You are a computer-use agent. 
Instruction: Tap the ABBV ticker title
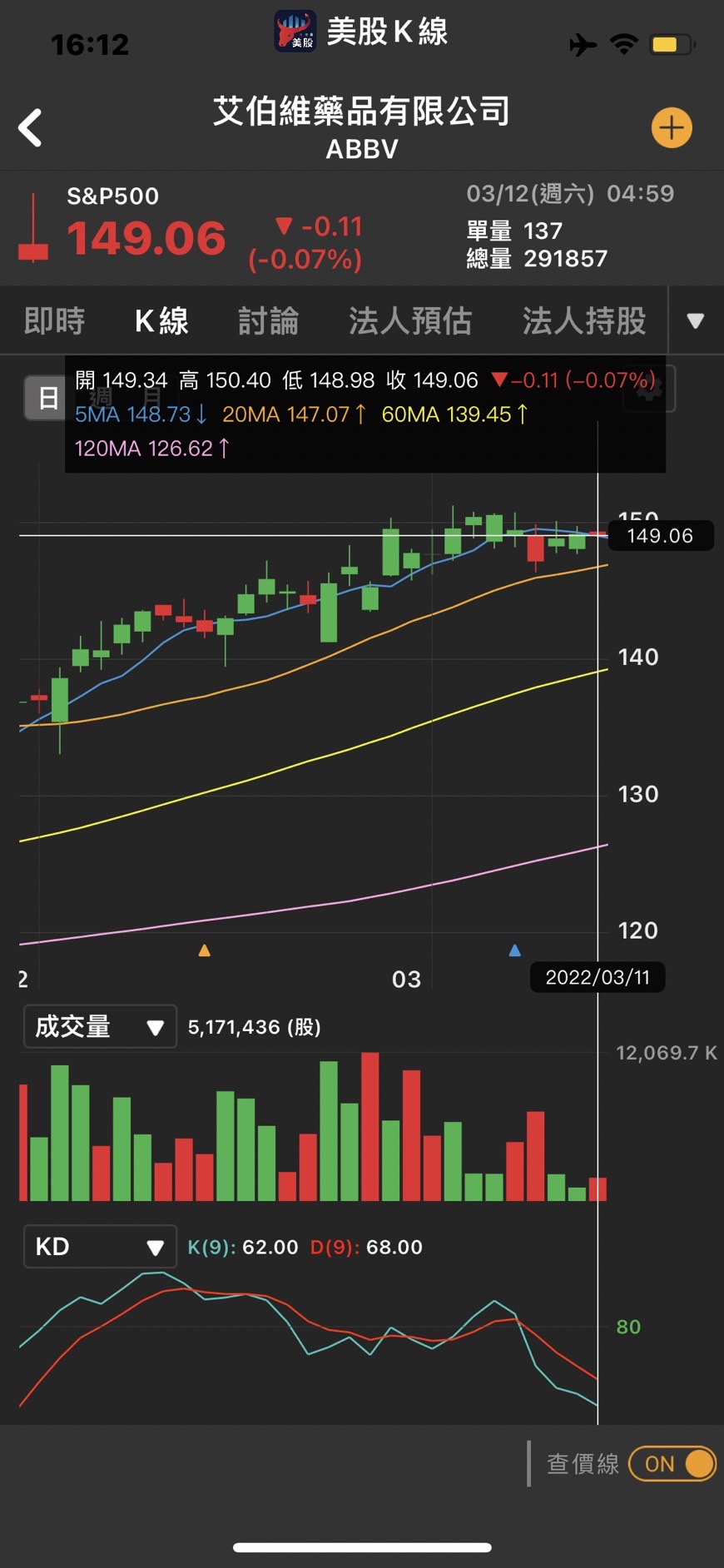[362, 150]
